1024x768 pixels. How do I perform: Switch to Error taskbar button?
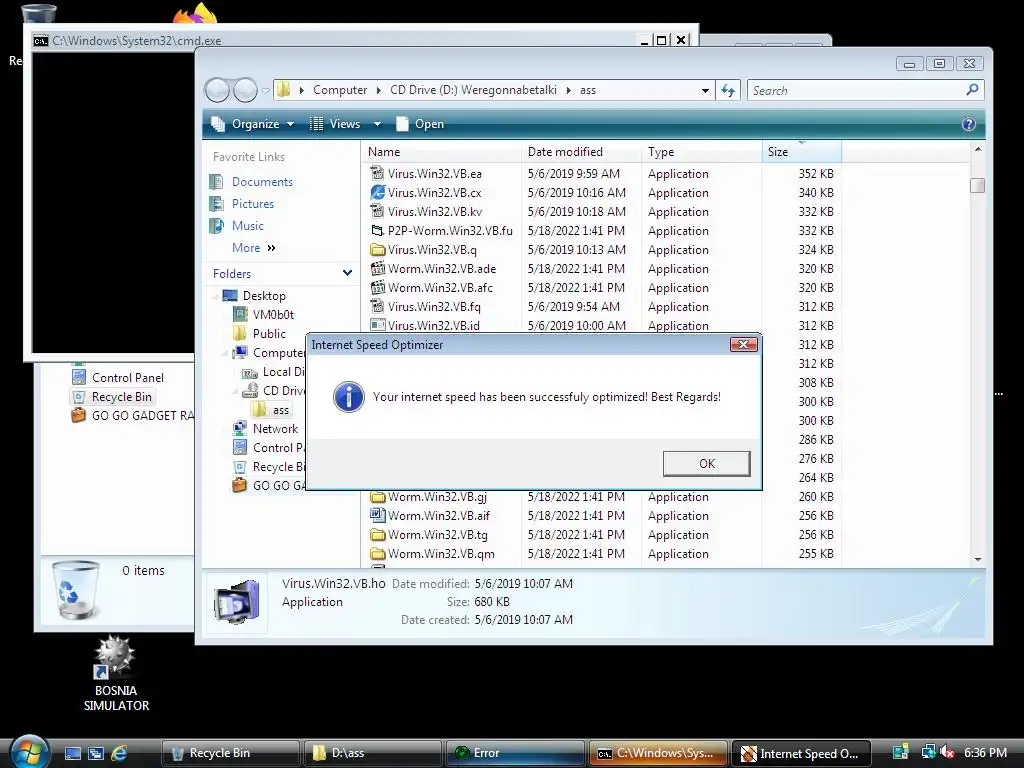(515, 753)
